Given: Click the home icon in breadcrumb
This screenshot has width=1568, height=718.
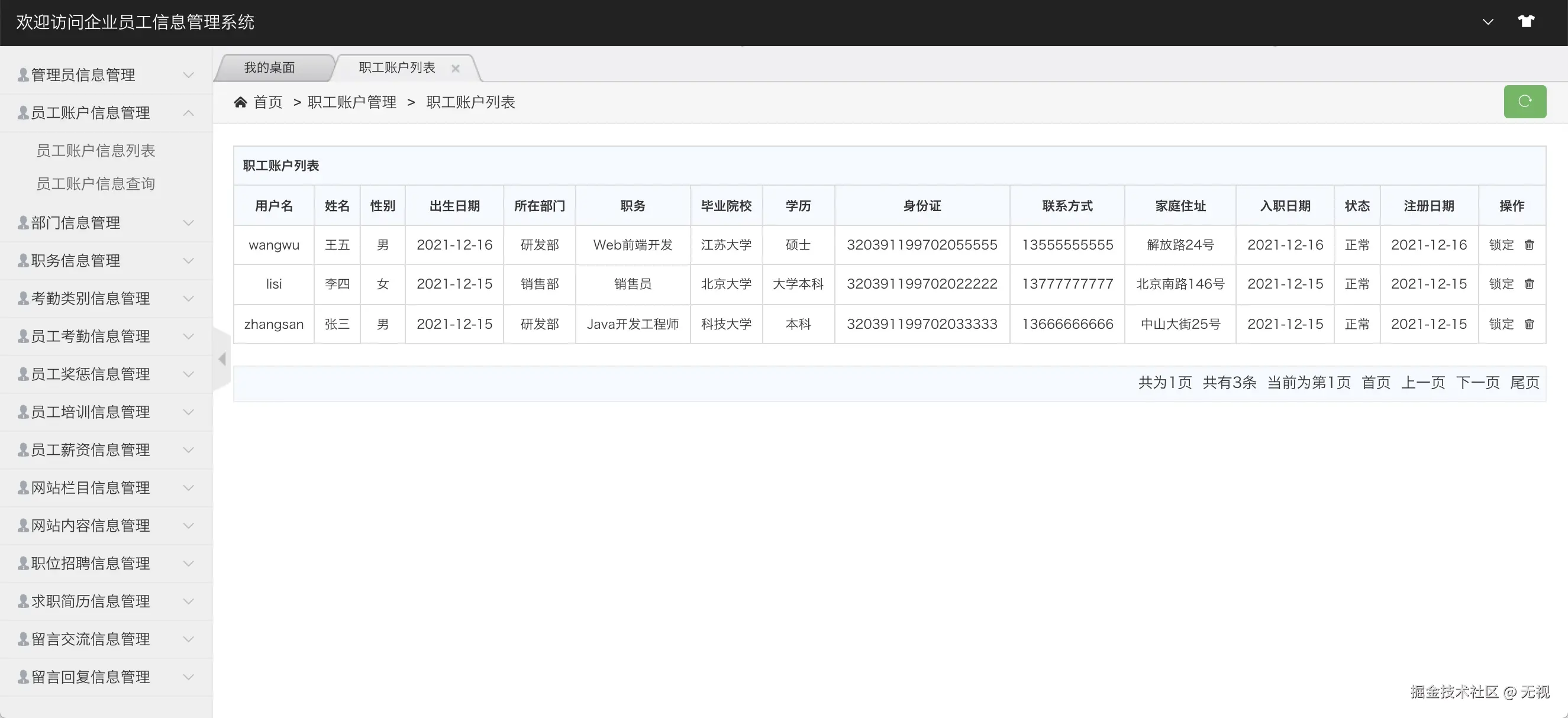Looking at the screenshot, I should pos(240,102).
